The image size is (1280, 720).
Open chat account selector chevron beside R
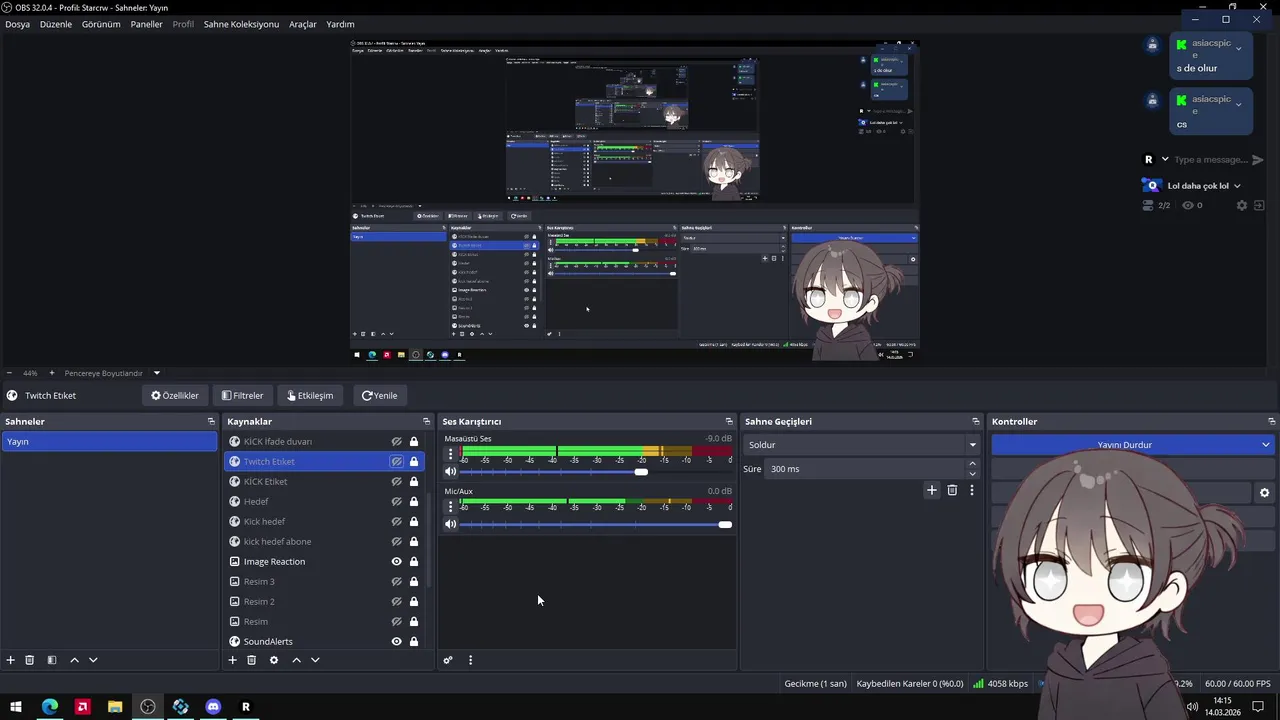1164,159
